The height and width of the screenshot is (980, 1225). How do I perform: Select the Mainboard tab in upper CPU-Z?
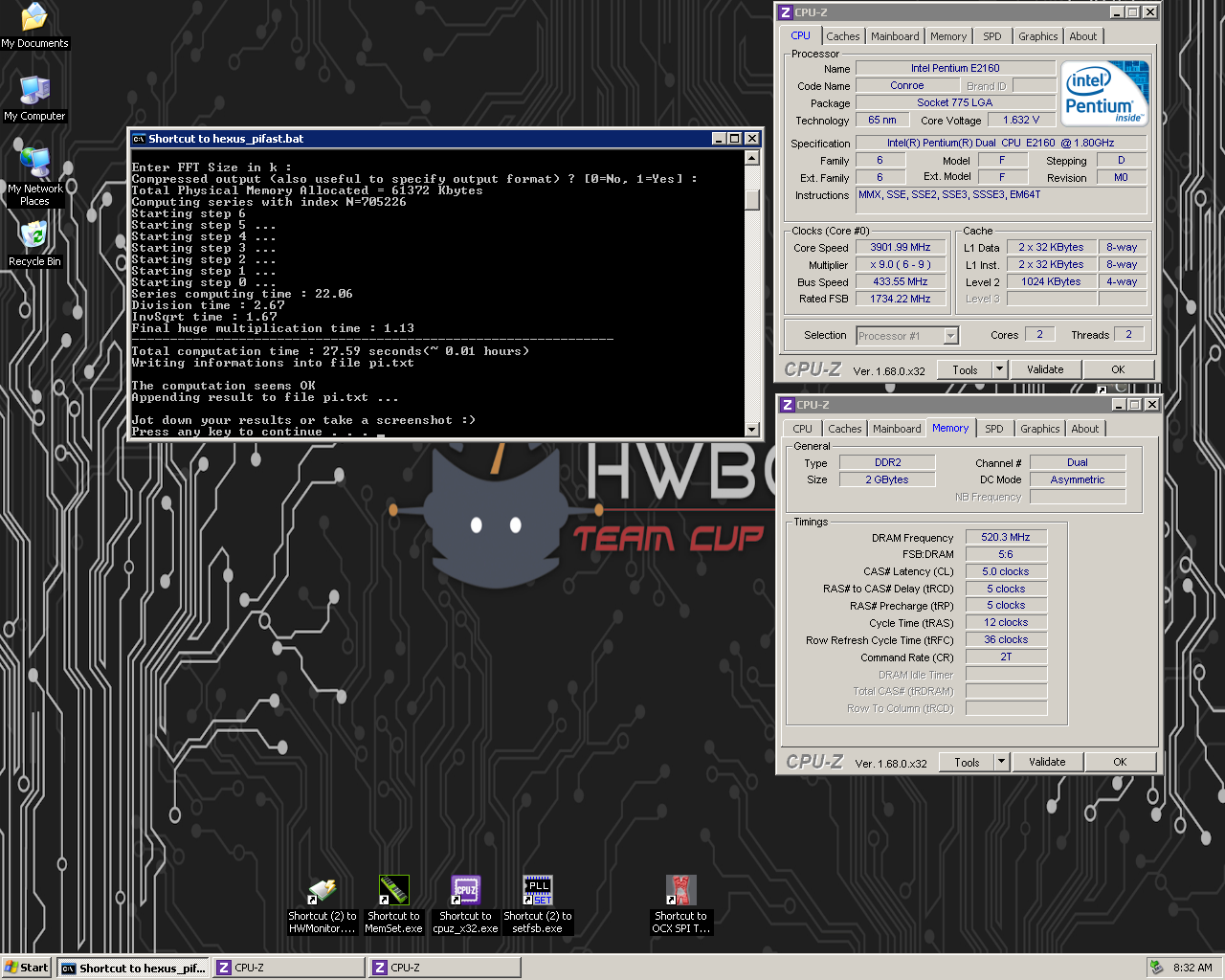(895, 36)
